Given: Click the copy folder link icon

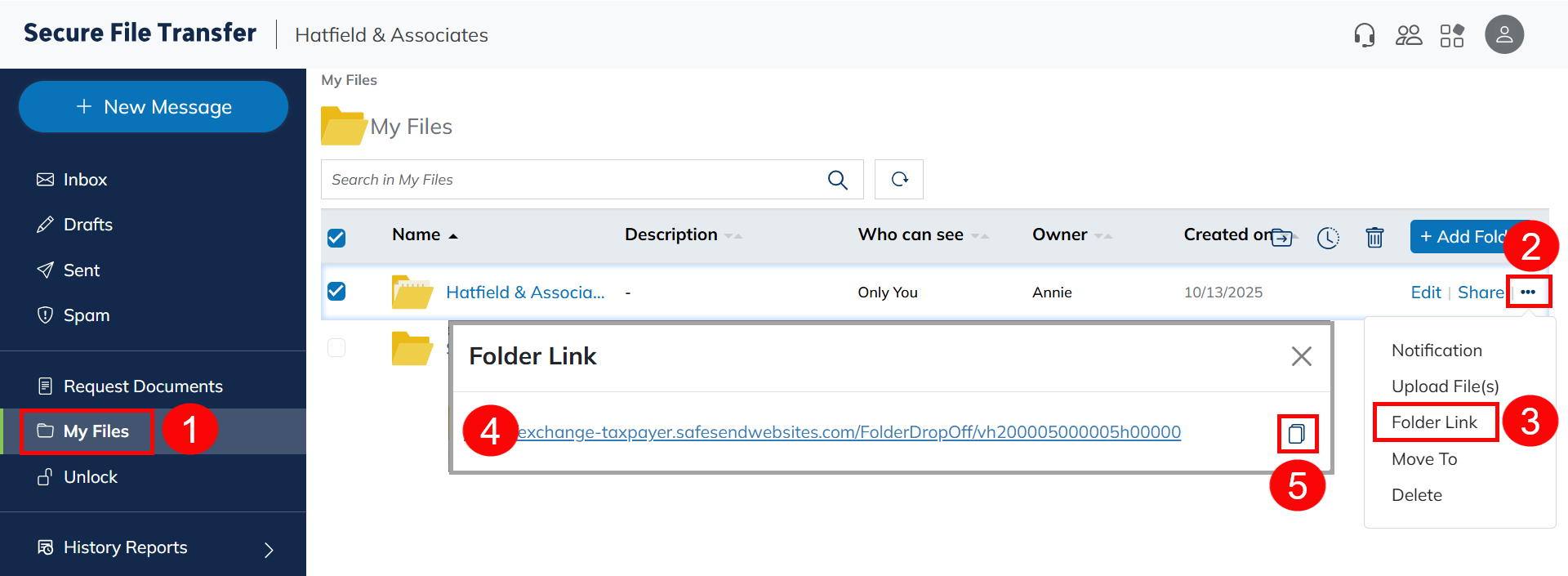Looking at the screenshot, I should pos(1297,434).
